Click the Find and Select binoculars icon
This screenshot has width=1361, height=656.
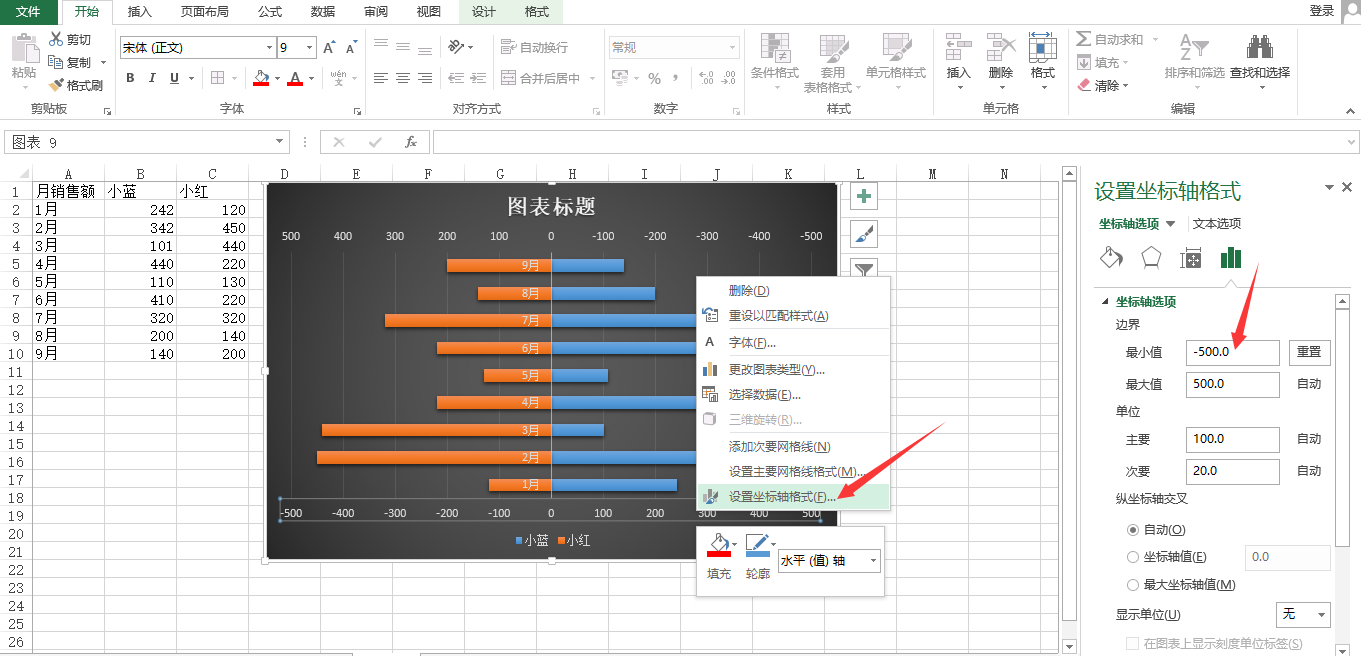coord(1259,47)
